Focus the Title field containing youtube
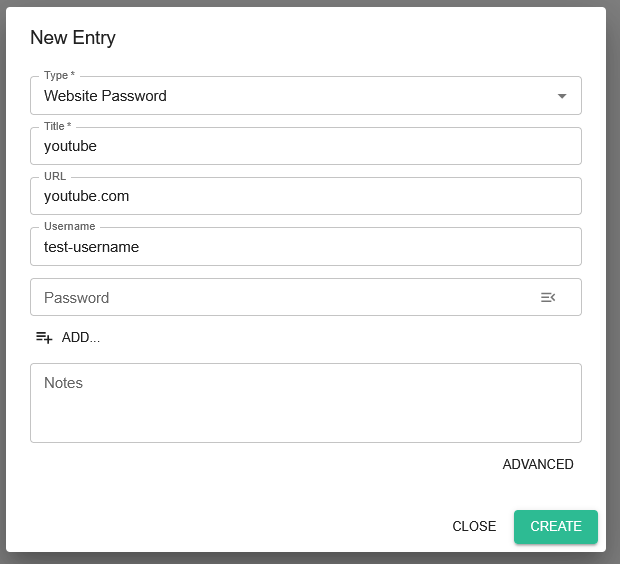 click(x=306, y=146)
